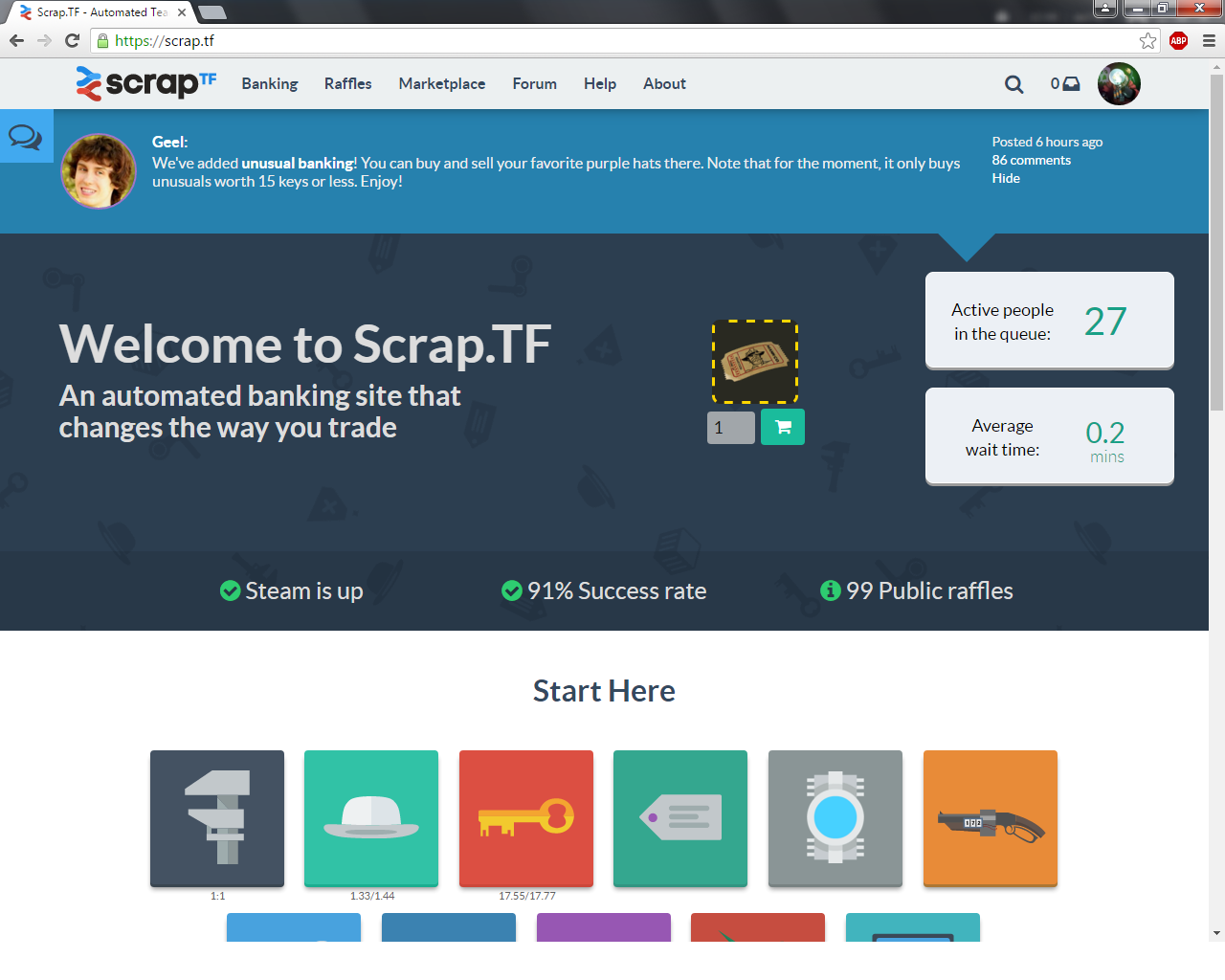Screen dimensions: 1225x980
Task: Open the orange shotgun tile
Action: pyautogui.click(x=991, y=818)
